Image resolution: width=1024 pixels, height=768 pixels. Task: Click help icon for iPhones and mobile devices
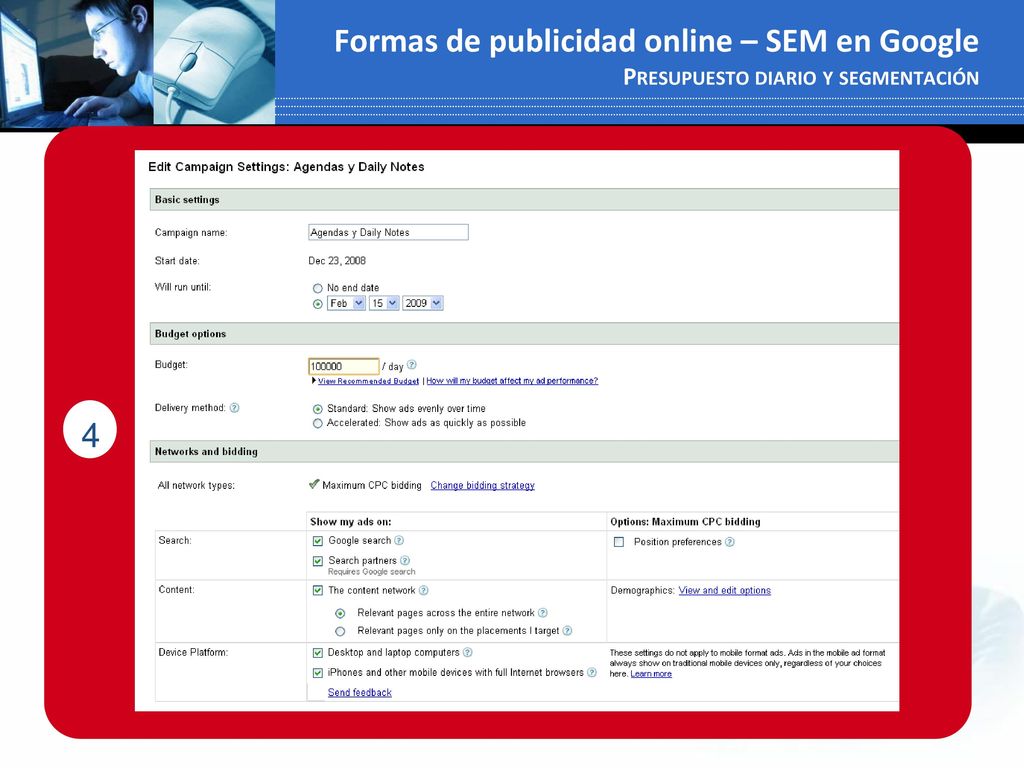[592, 673]
